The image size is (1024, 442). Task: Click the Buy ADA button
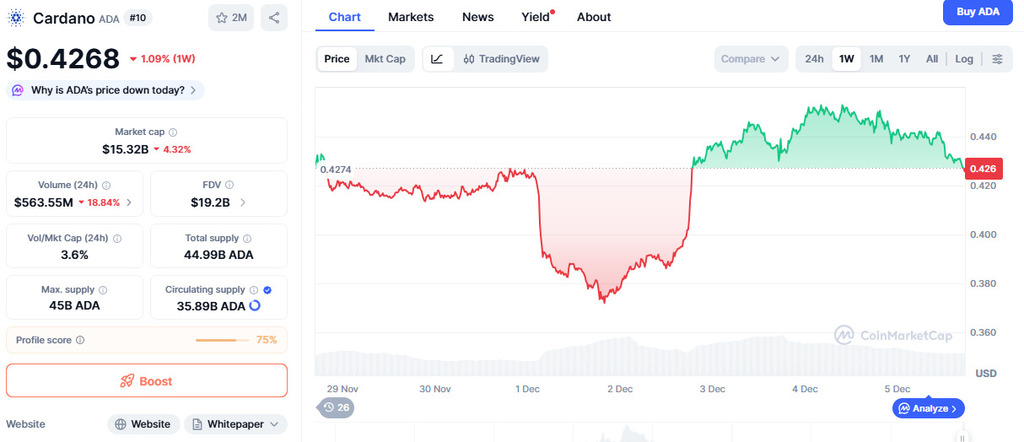point(977,12)
